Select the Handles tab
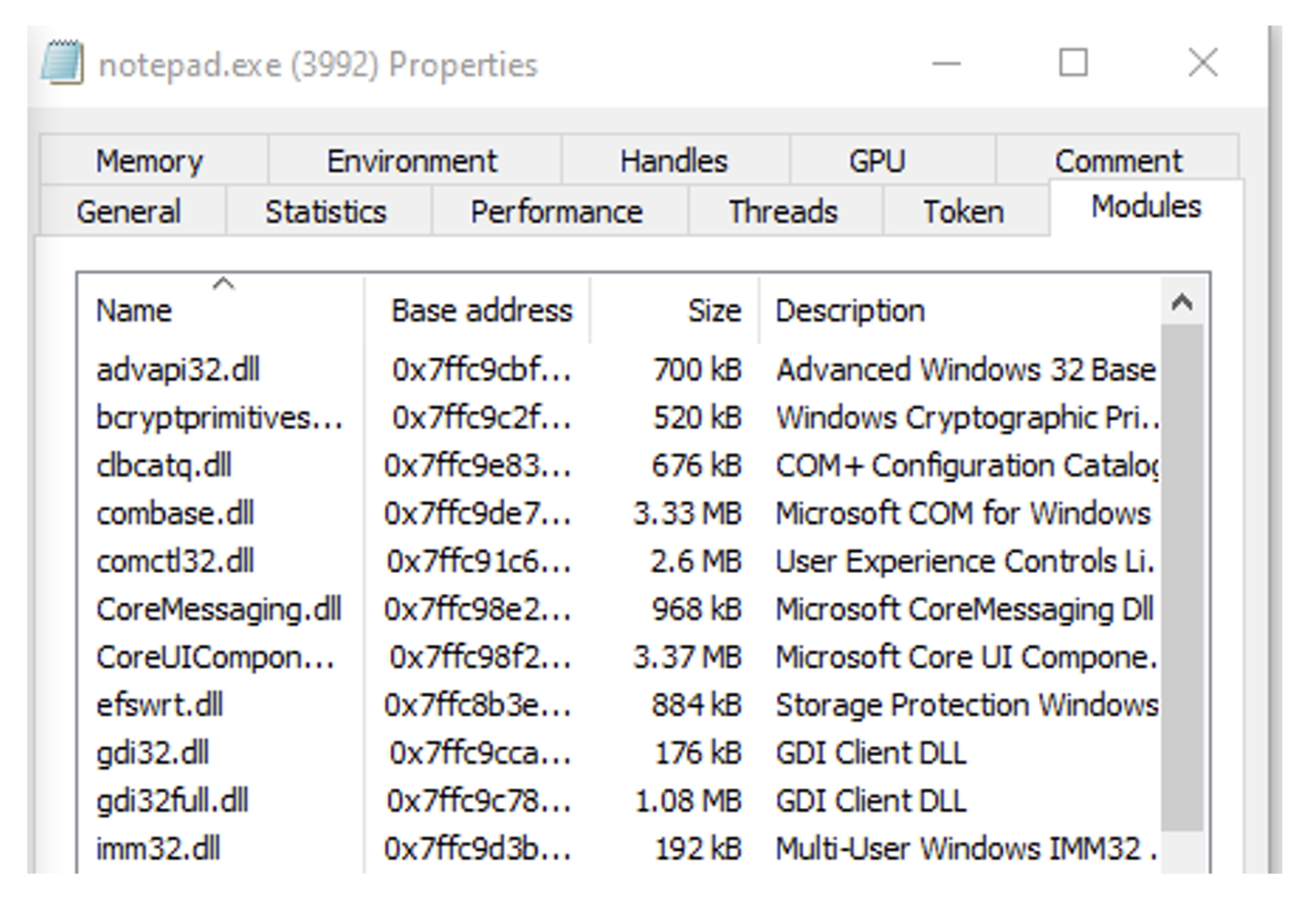Viewport: 1316px width, 911px height. click(x=673, y=161)
